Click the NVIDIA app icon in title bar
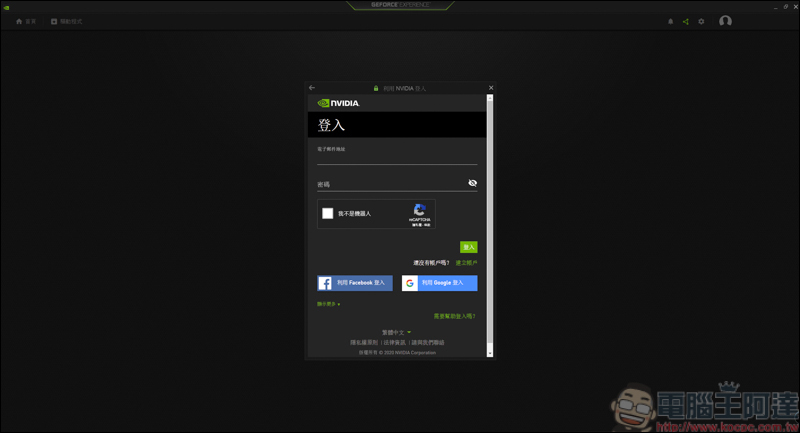800x433 pixels. [6, 7]
